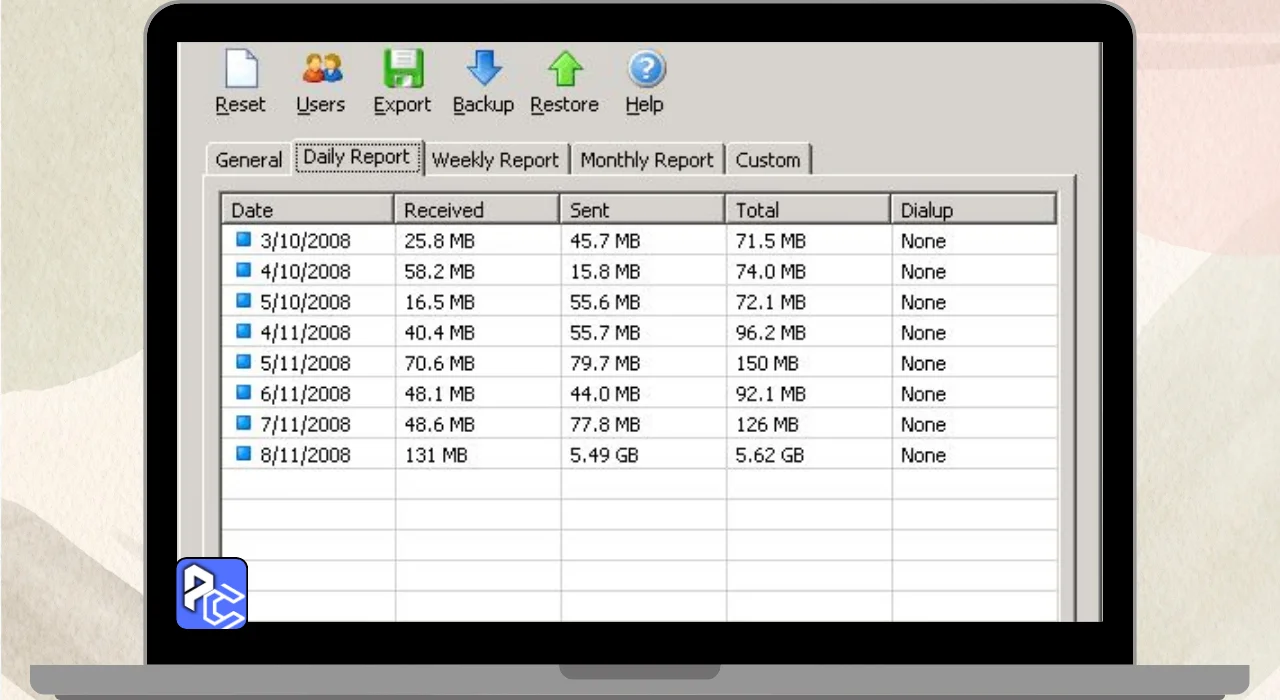
Task: Click the Export floppy disk icon
Action: [x=403, y=68]
